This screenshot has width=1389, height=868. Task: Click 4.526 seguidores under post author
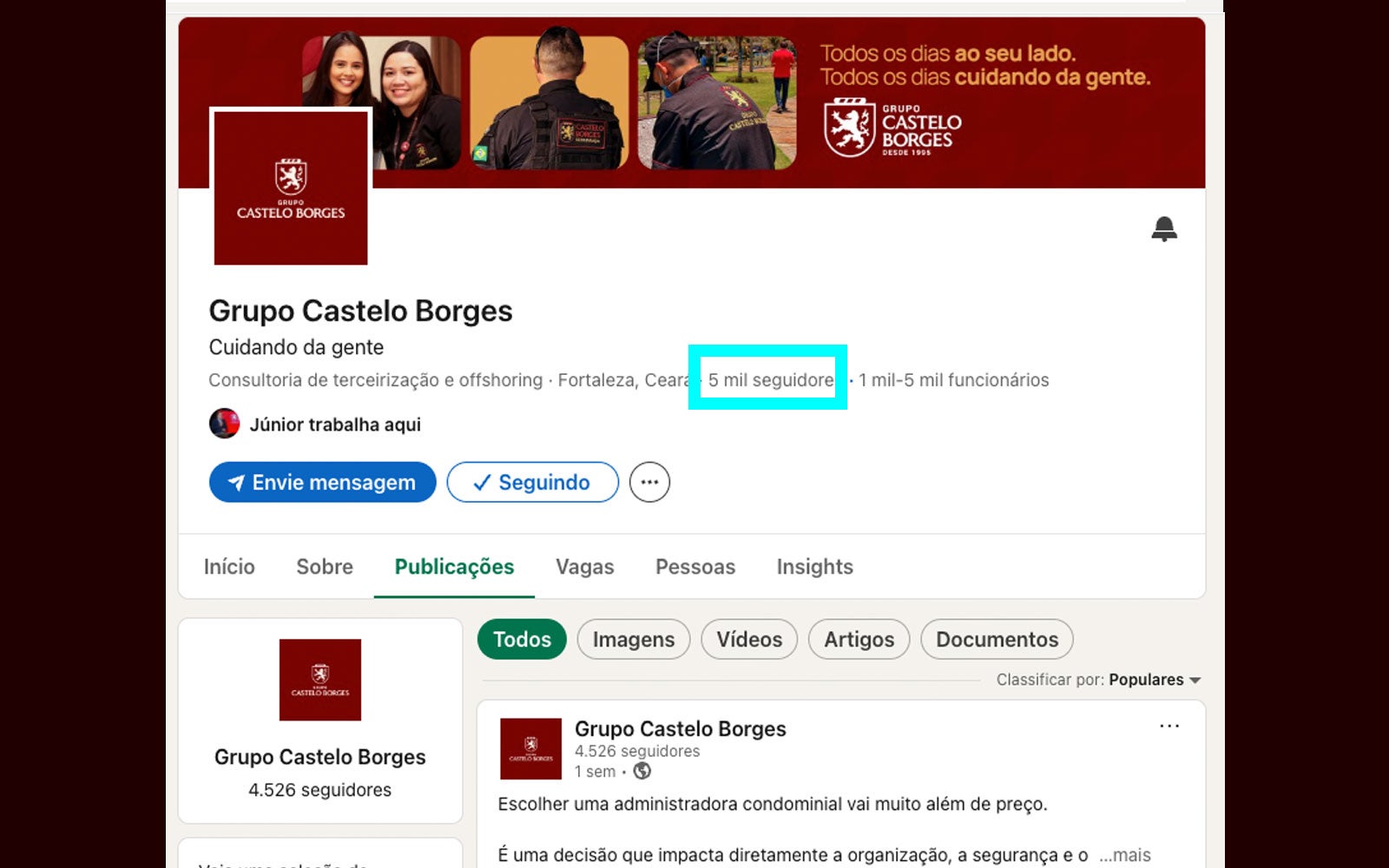point(637,751)
